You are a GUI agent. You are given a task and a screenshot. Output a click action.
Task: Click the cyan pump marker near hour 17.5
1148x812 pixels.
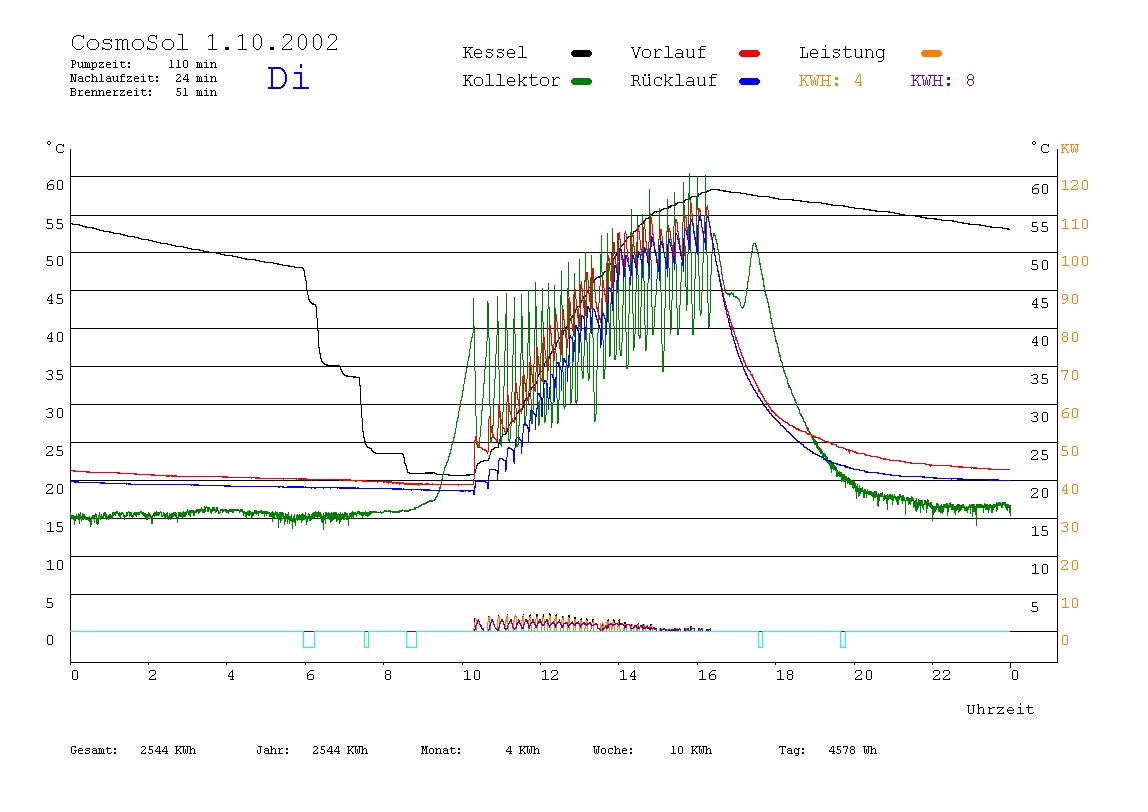761,639
